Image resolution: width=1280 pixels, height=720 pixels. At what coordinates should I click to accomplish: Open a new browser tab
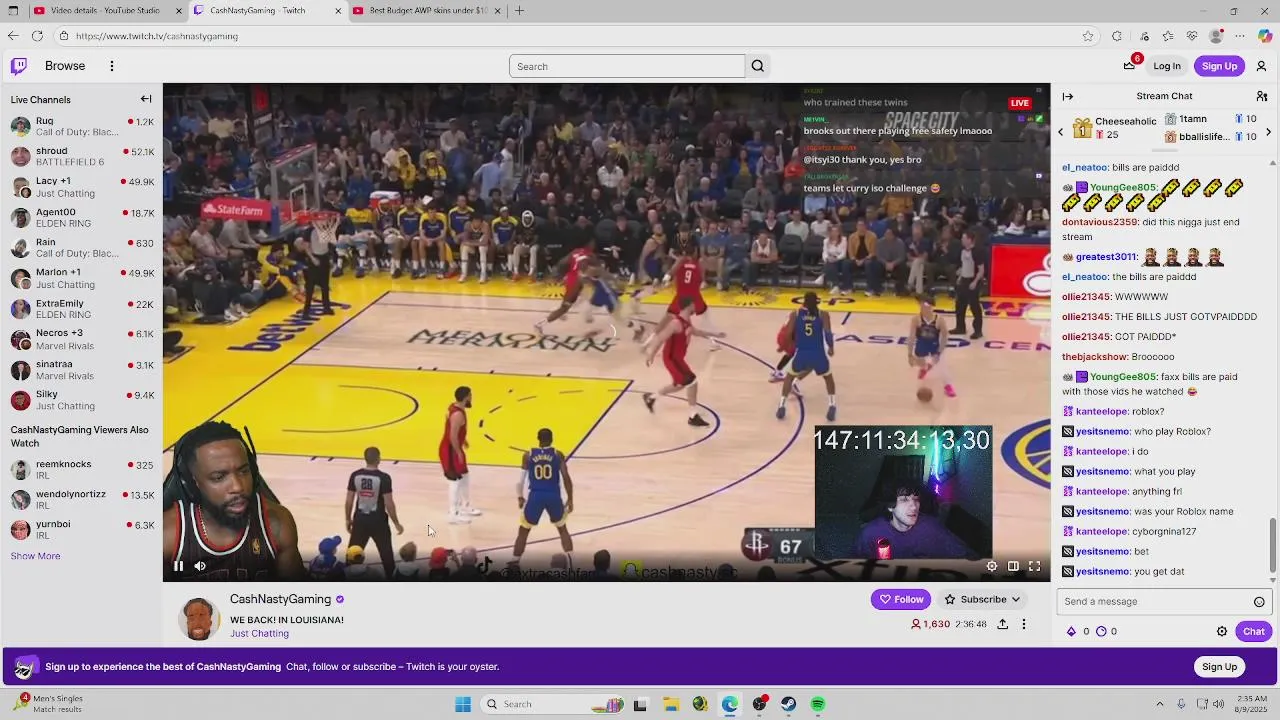(x=519, y=11)
